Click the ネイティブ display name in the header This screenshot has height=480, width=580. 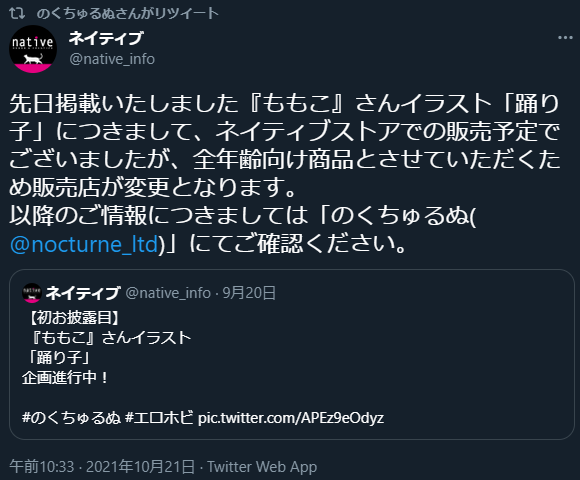[x=106, y=38]
